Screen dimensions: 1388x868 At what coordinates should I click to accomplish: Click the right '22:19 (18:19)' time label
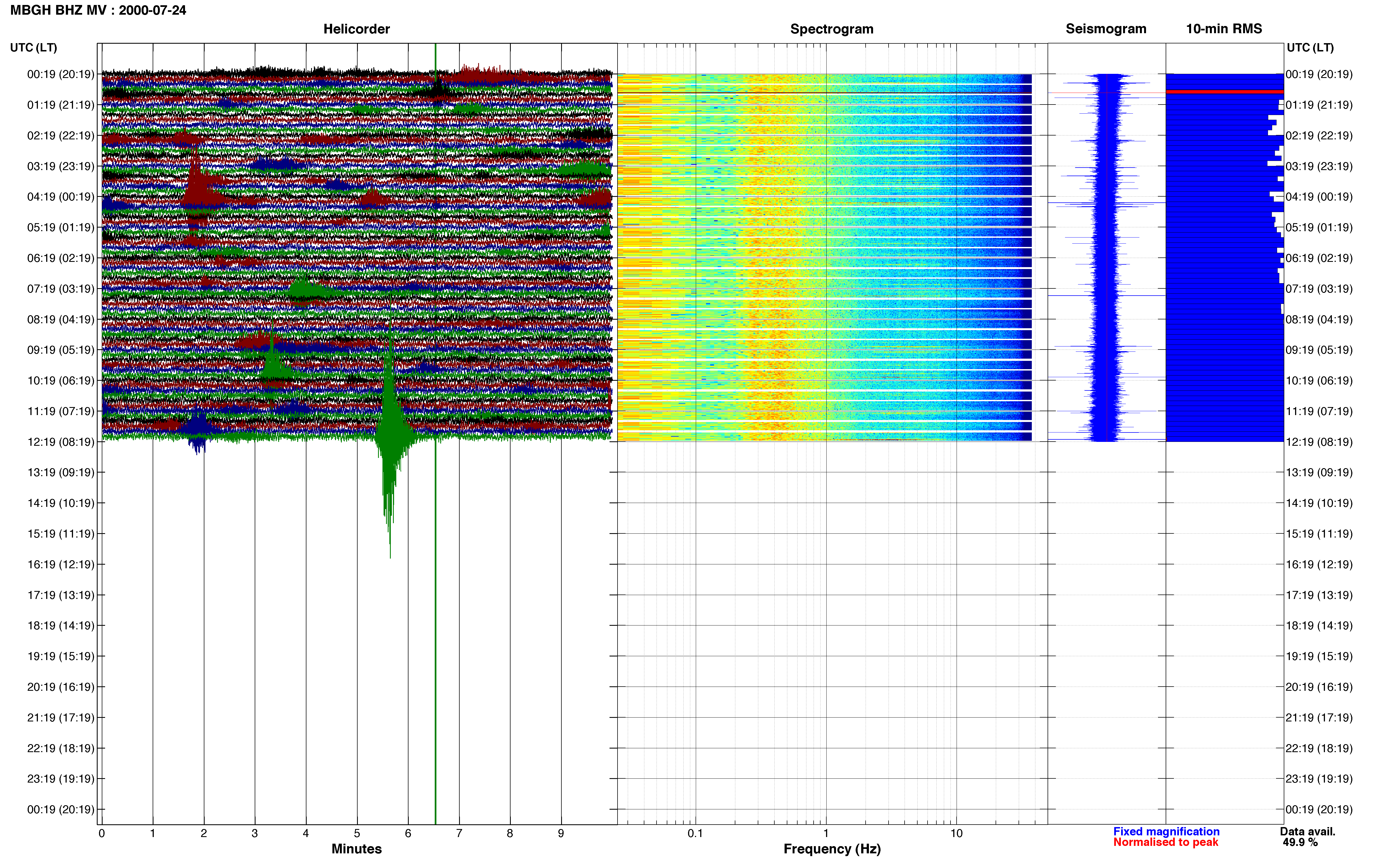pyautogui.click(x=1319, y=748)
